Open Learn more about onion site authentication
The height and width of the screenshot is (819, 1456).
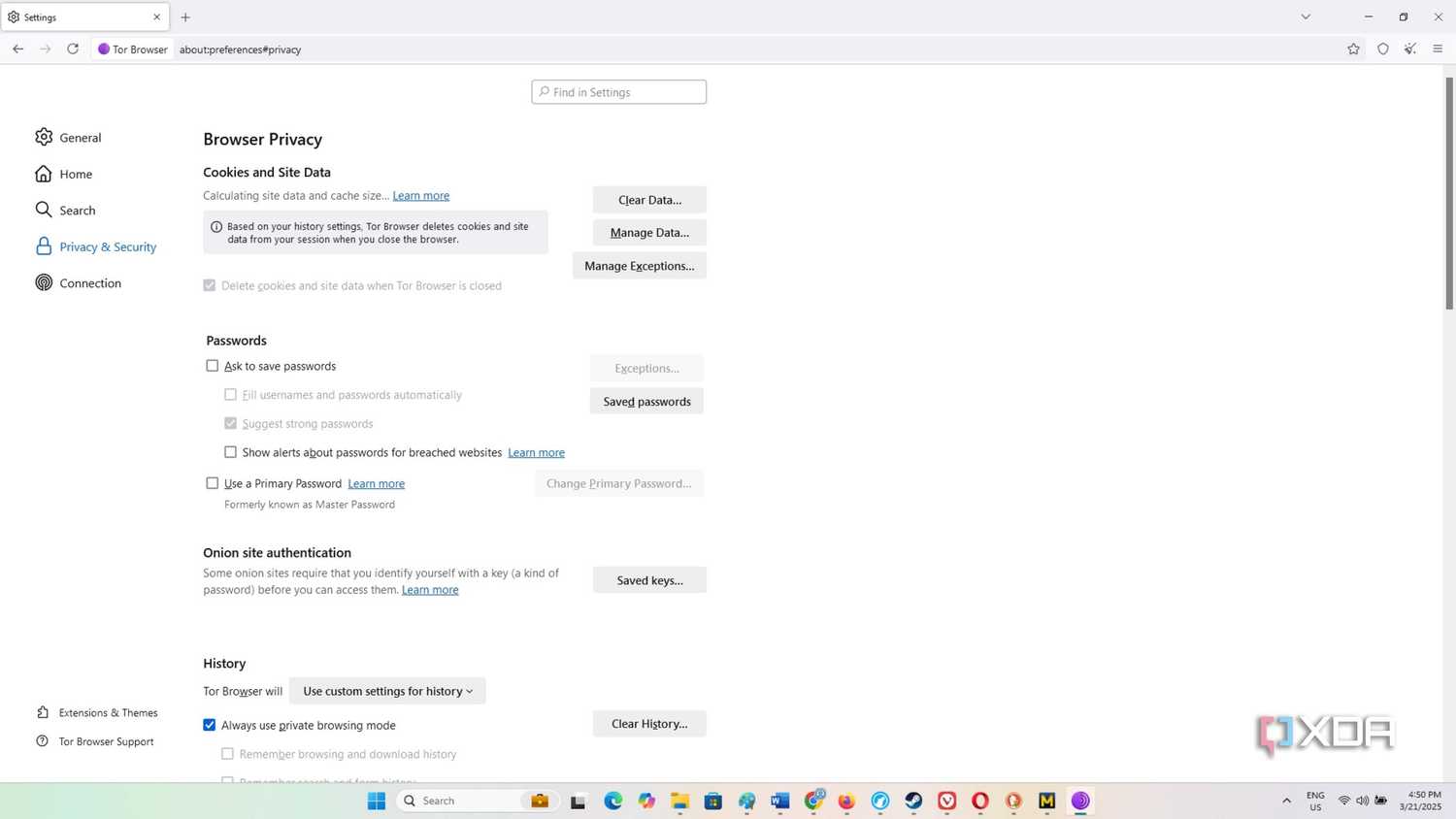(x=430, y=590)
